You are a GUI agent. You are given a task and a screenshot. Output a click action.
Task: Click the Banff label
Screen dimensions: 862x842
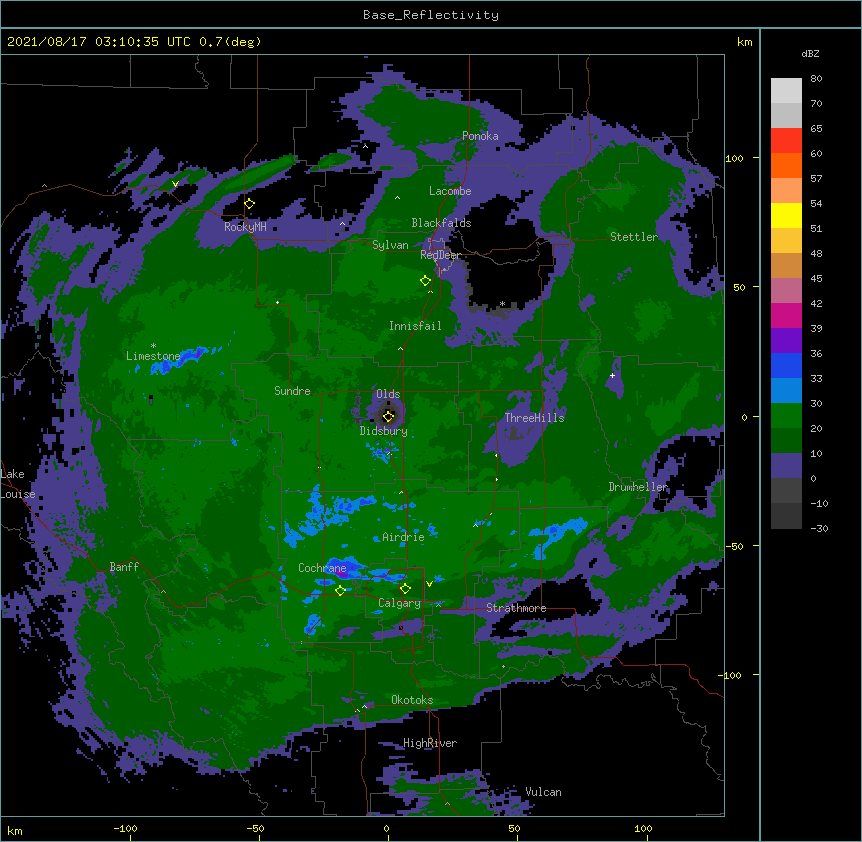coord(124,567)
